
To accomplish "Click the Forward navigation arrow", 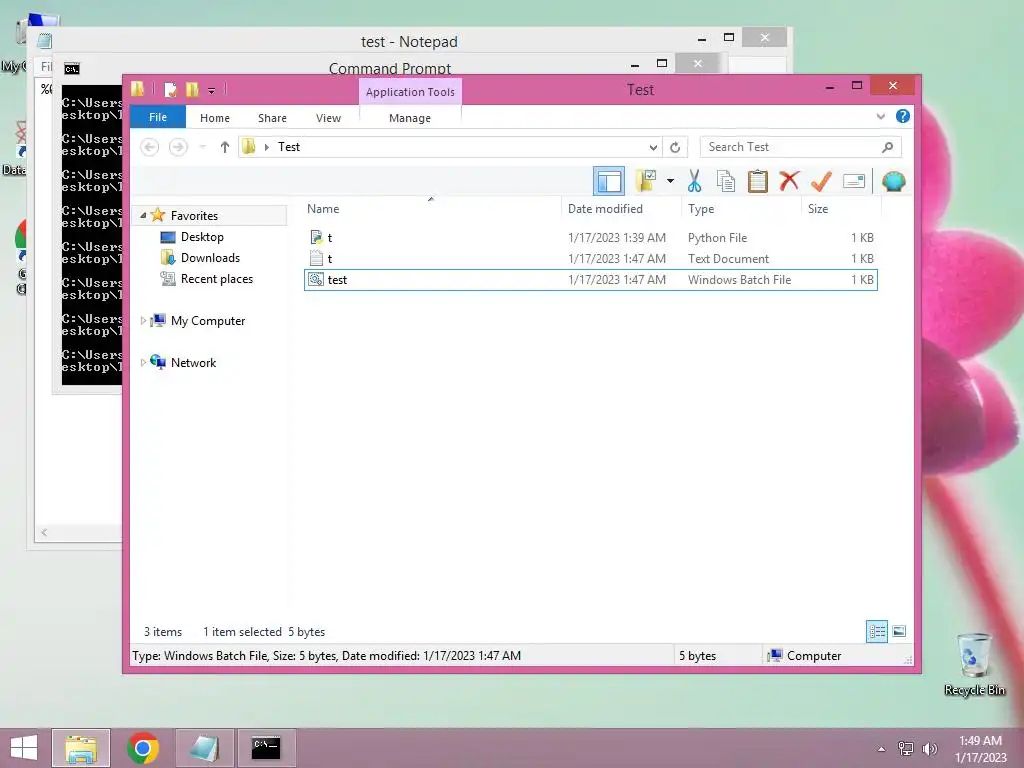I will click(x=178, y=147).
